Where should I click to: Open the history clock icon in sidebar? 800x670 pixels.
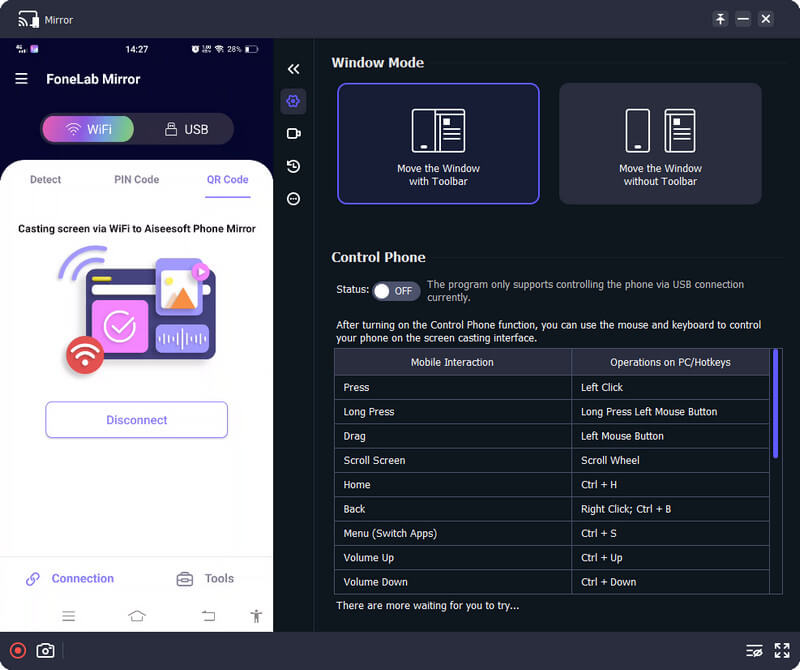point(293,166)
